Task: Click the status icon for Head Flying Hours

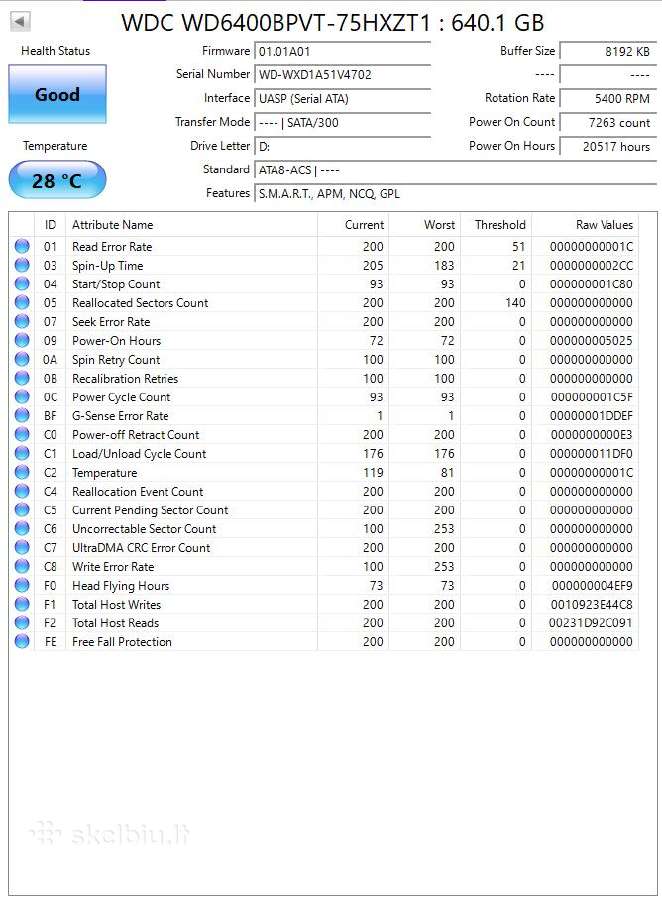Action: pos(22,585)
